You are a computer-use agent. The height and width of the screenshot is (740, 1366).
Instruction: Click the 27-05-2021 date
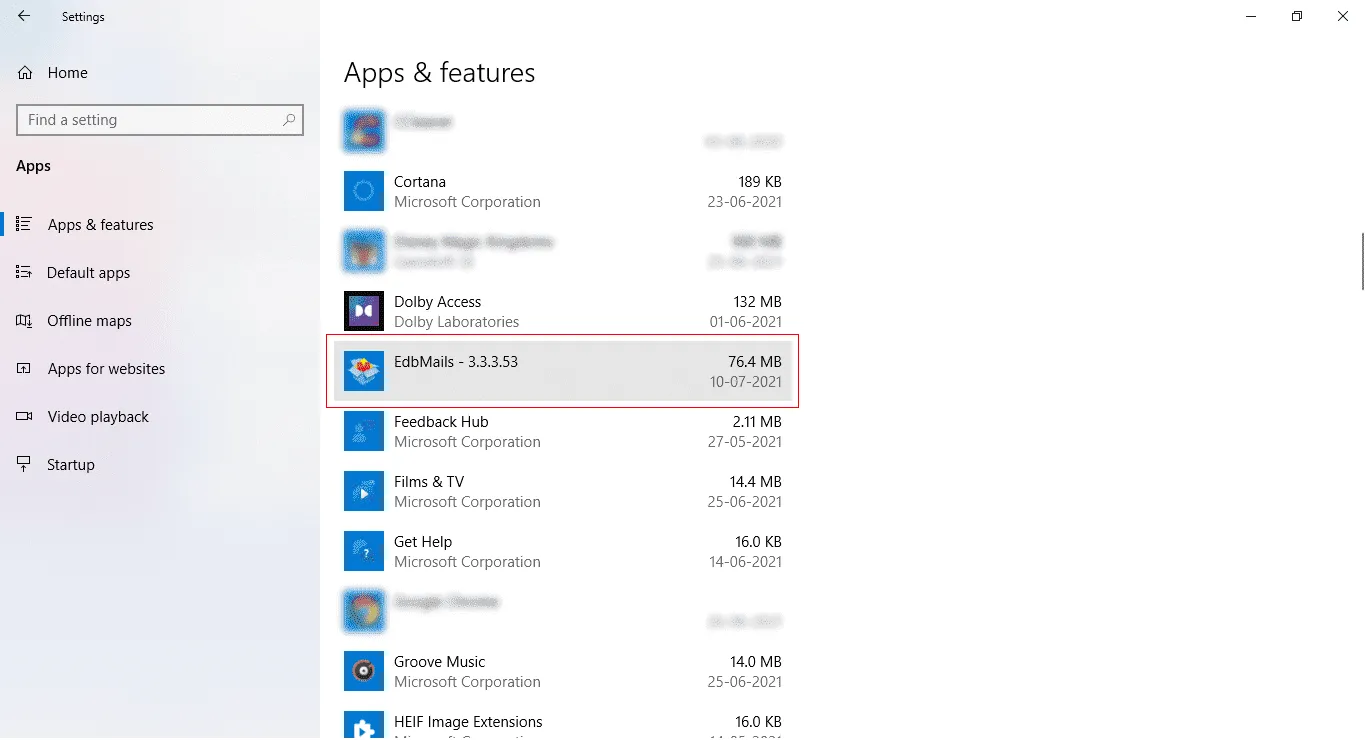(x=746, y=442)
